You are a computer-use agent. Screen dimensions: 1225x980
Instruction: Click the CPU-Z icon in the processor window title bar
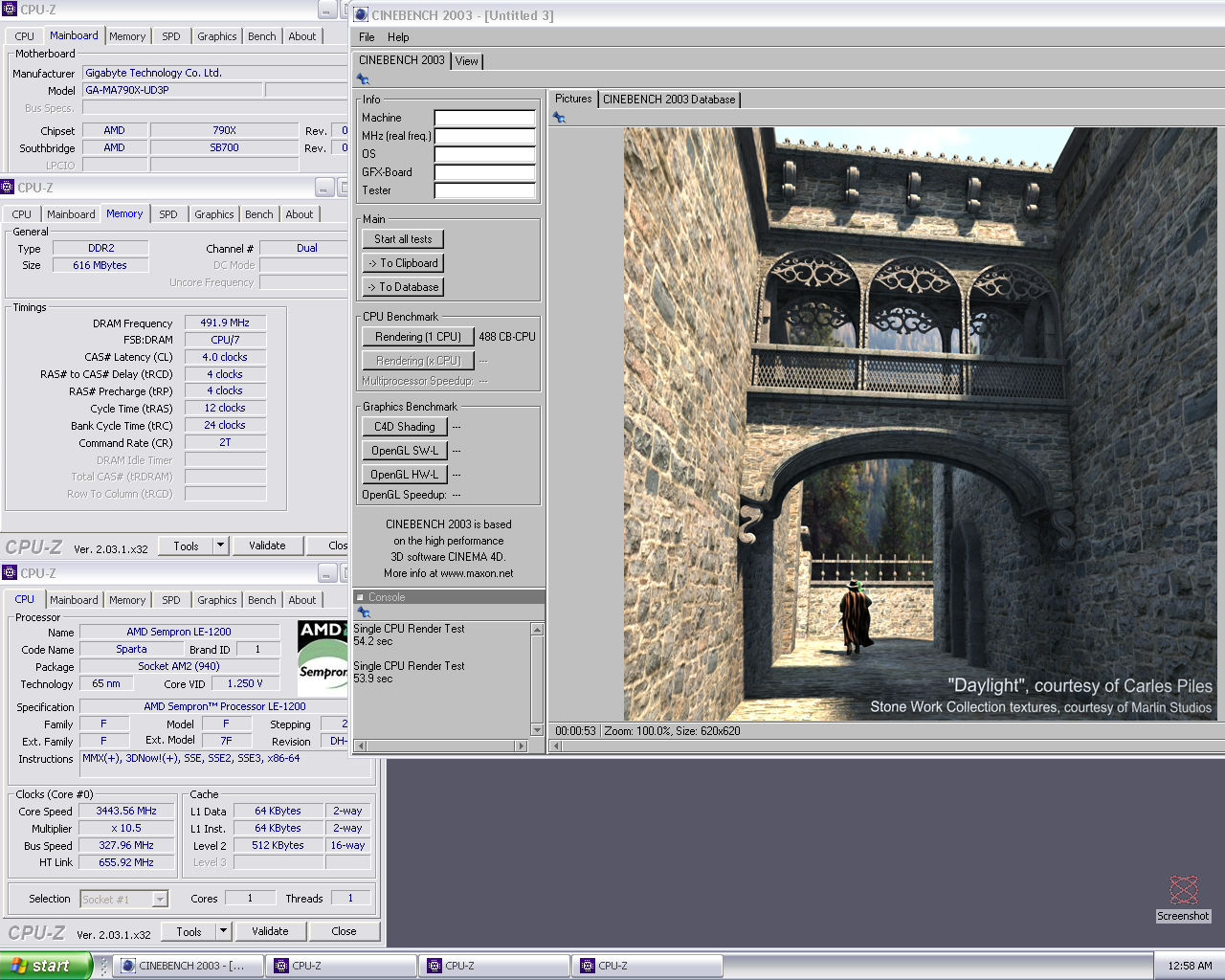click(x=10, y=572)
